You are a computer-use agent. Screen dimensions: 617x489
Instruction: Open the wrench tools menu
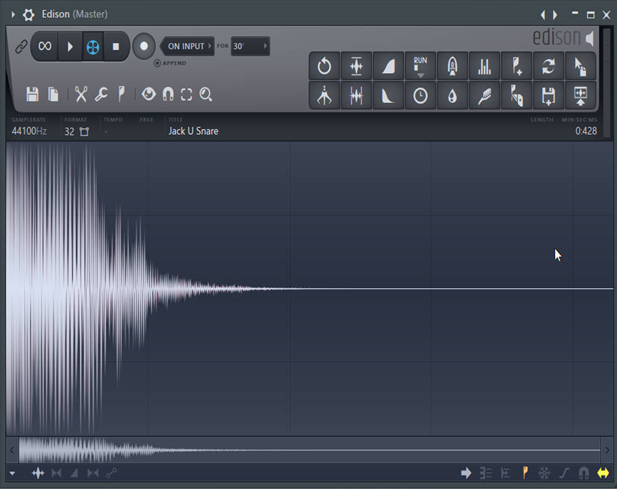tap(101, 94)
